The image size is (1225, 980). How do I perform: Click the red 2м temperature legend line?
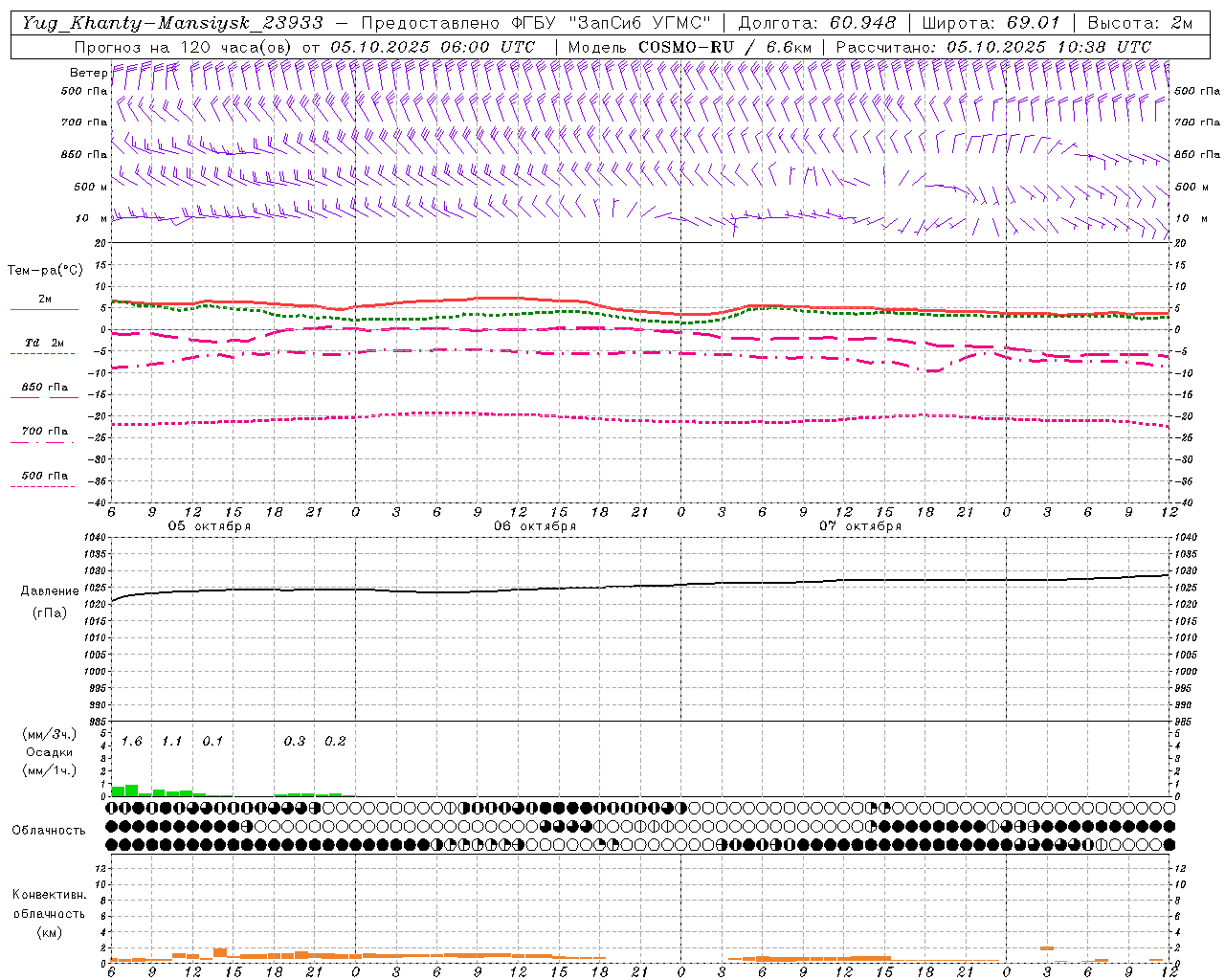[44, 309]
